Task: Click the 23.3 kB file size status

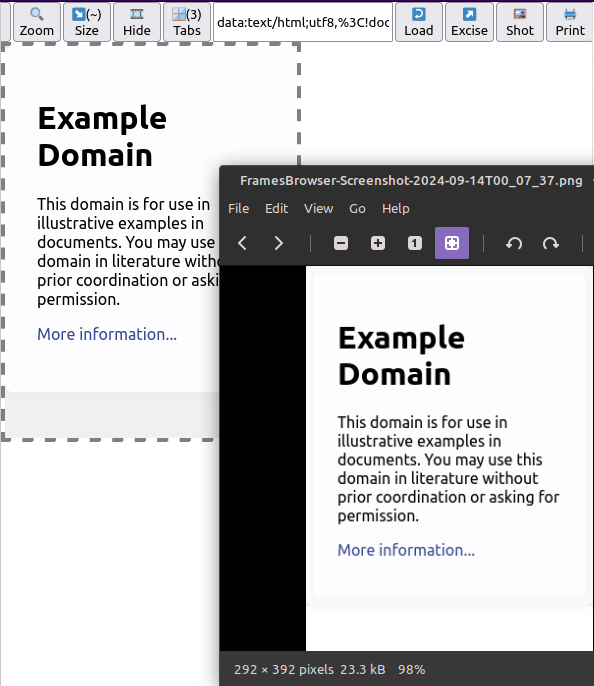Action: 363,669
